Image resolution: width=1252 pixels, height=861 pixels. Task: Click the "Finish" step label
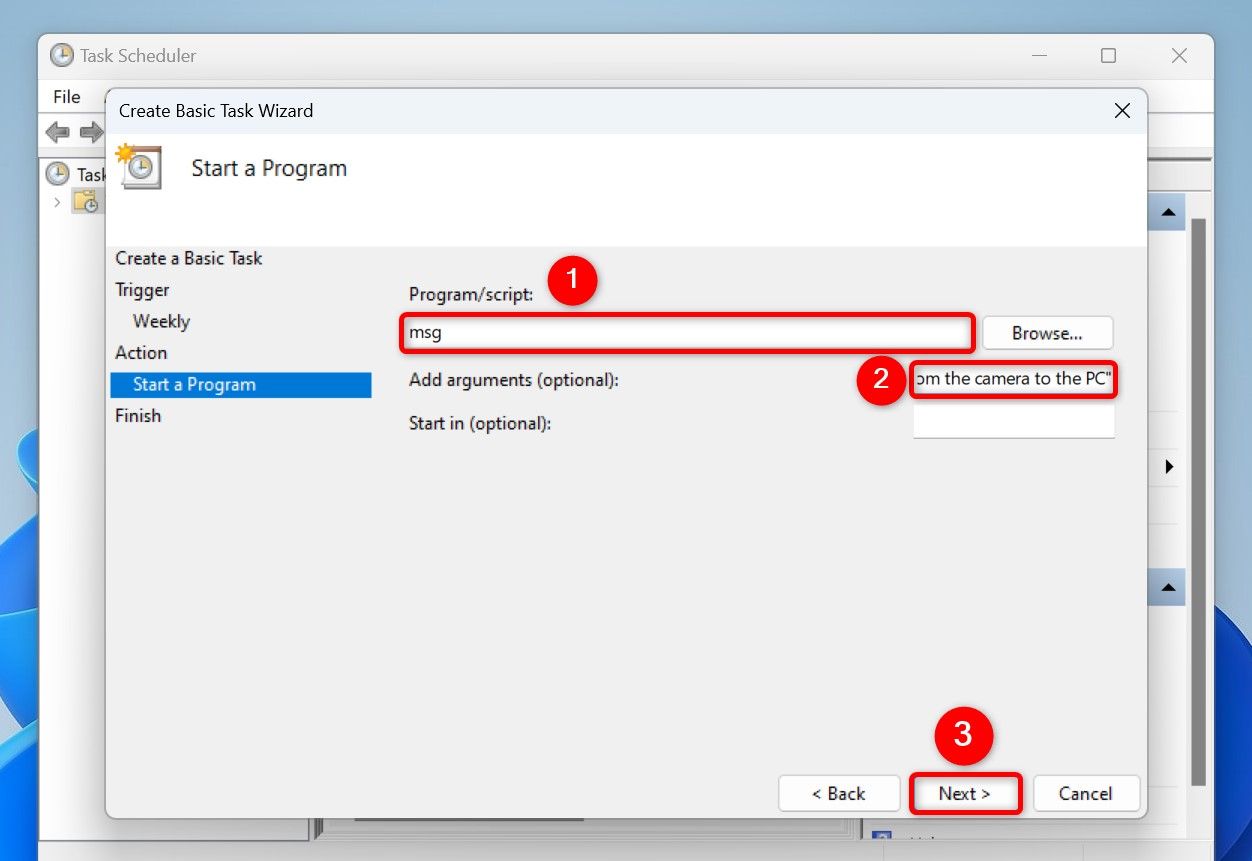[138, 415]
